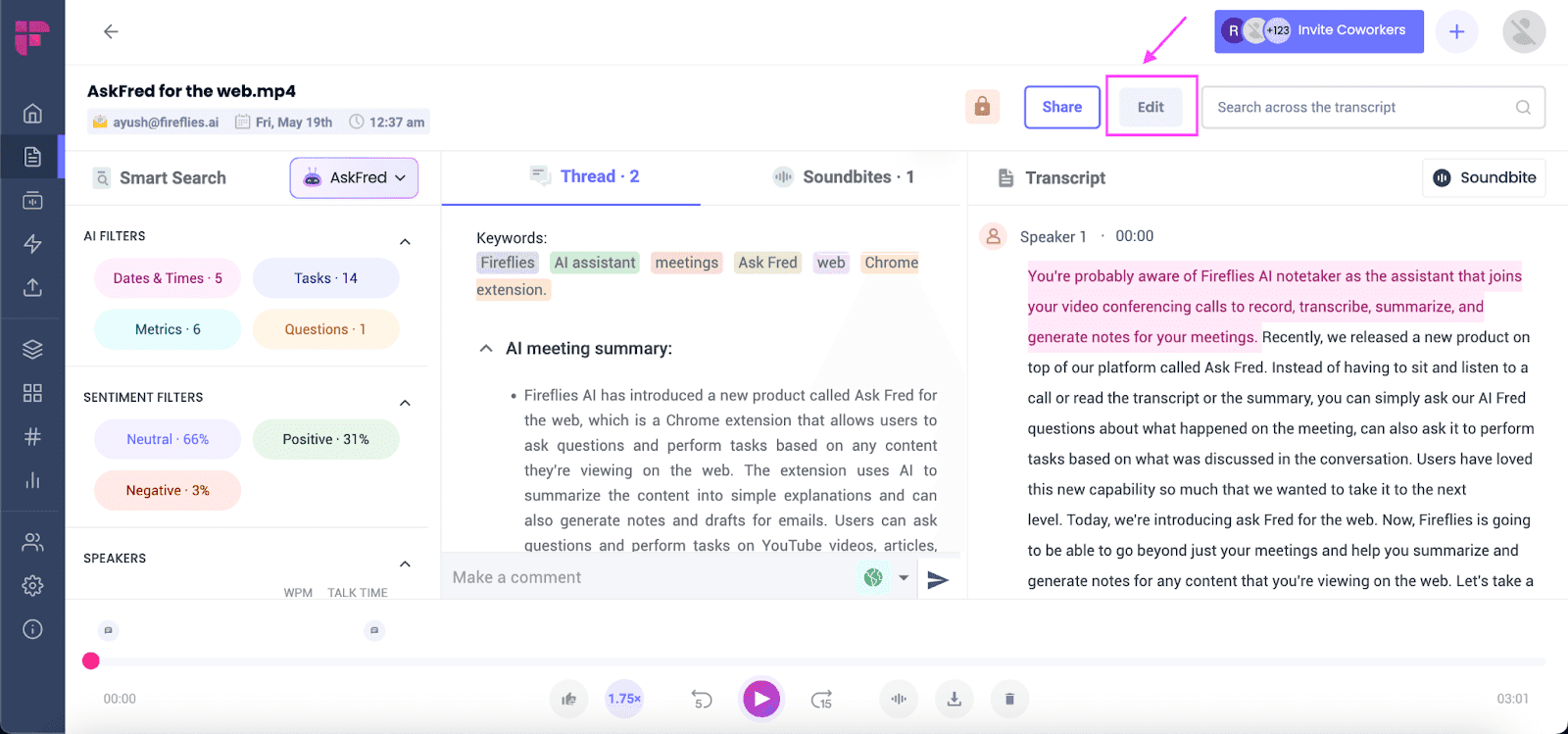Toggle the Dates & Times filter

pyautogui.click(x=168, y=278)
